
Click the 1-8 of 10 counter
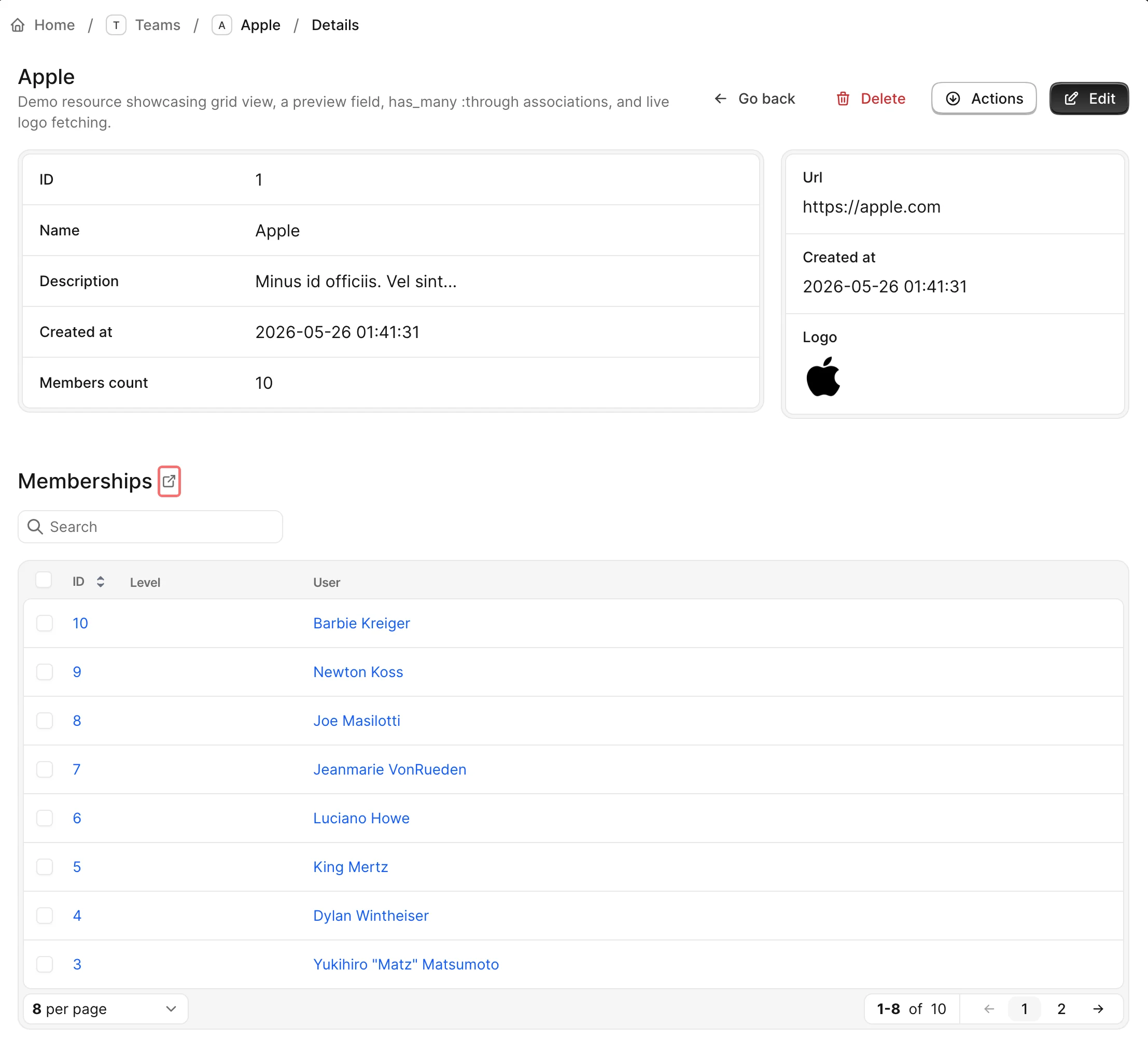[911, 1009]
